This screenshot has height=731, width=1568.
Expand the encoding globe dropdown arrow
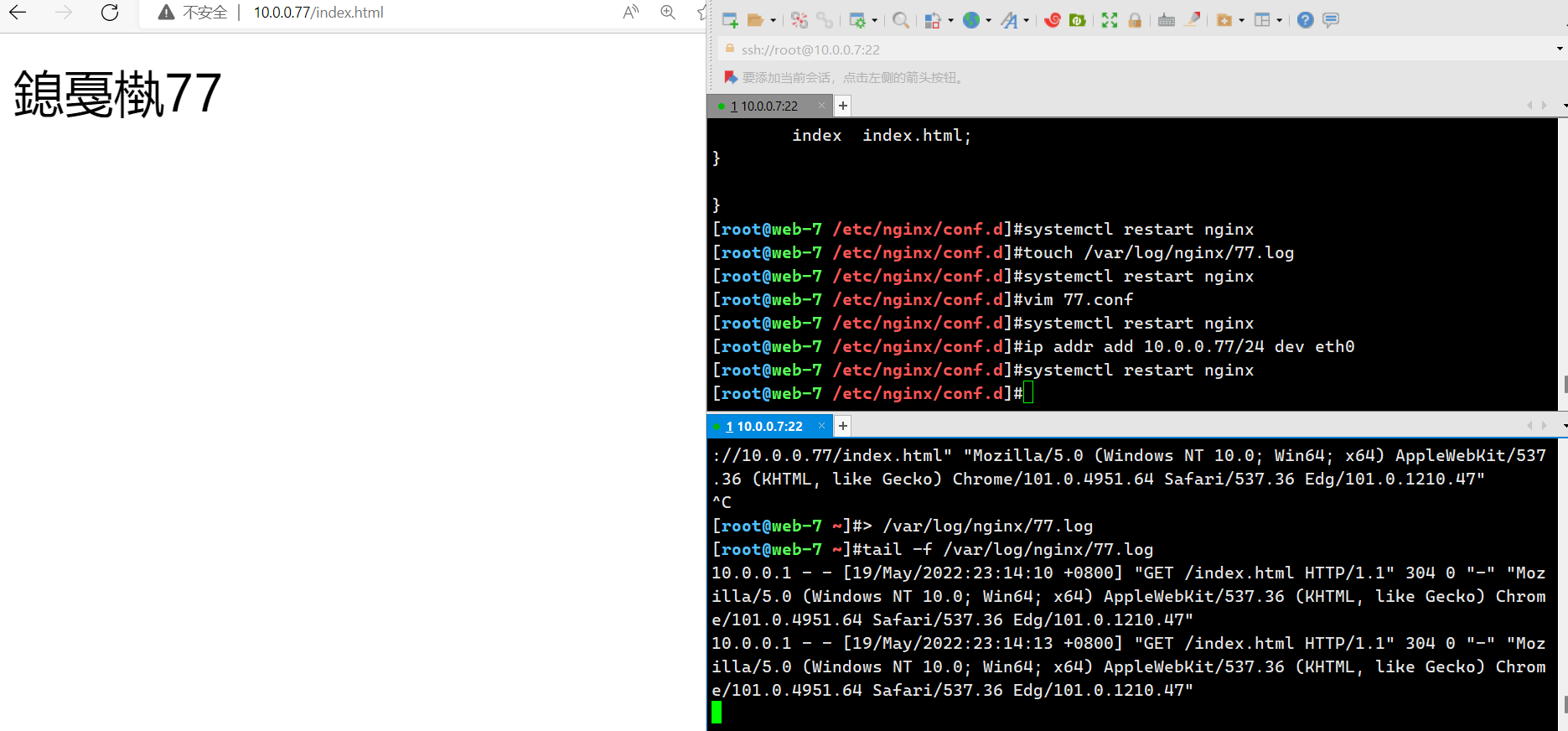[x=989, y=20]
